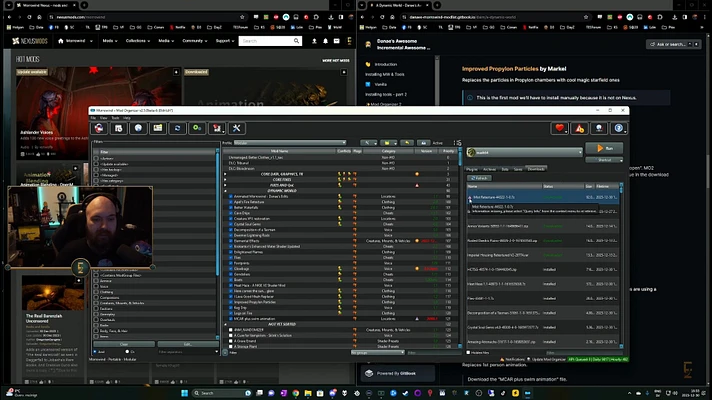Screen dimensions: 712x400
Task: Open the filter separators dropdown
Action: [x=188, y=351]
